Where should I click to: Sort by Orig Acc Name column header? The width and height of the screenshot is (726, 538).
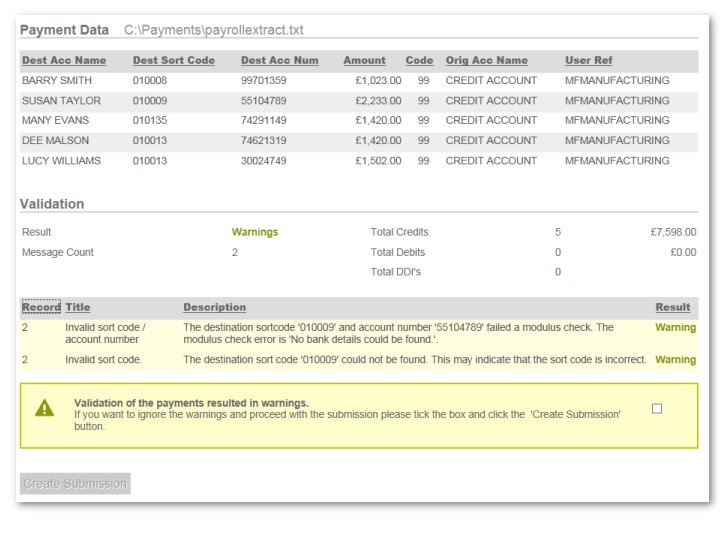coord(487,60)
